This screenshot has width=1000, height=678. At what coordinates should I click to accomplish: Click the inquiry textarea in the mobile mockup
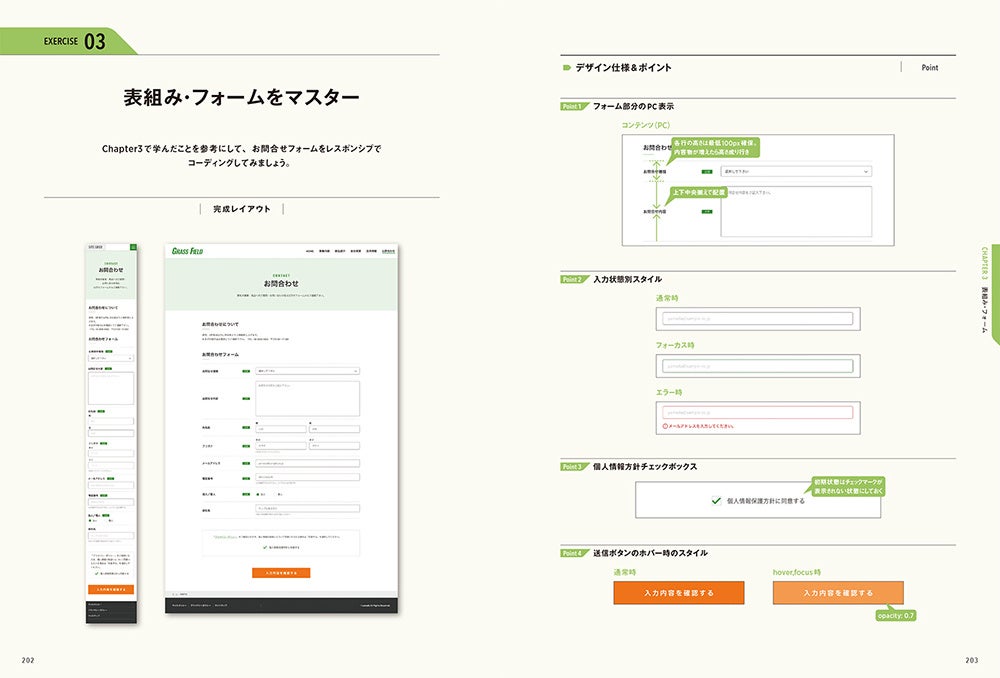pyautogui.click(x=111, y=388)
